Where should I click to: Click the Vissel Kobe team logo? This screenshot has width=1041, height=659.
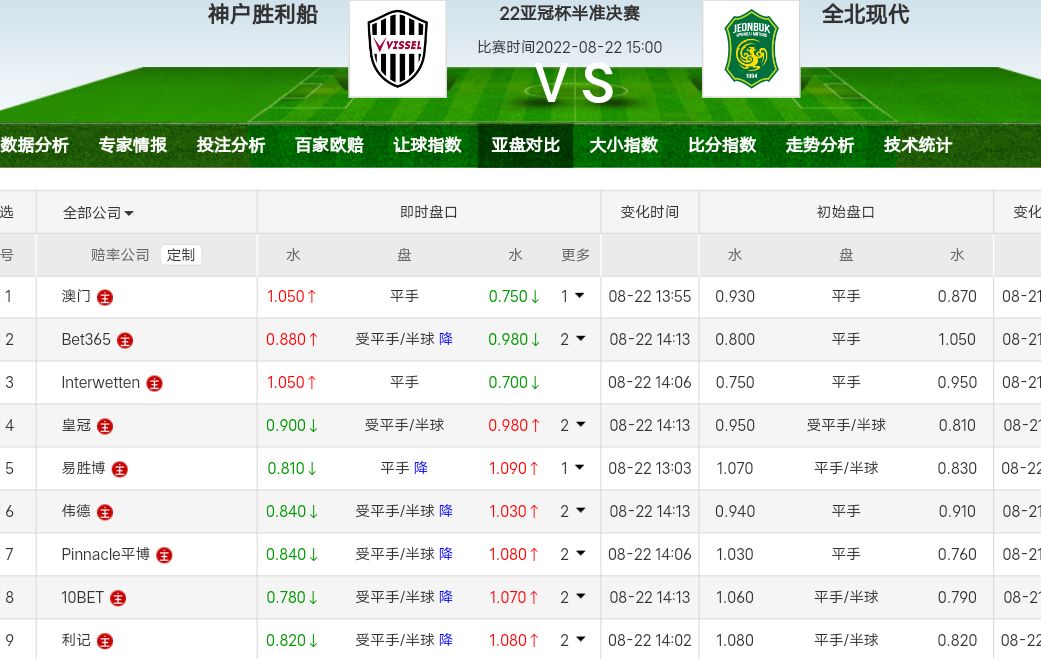pos(397,49)
